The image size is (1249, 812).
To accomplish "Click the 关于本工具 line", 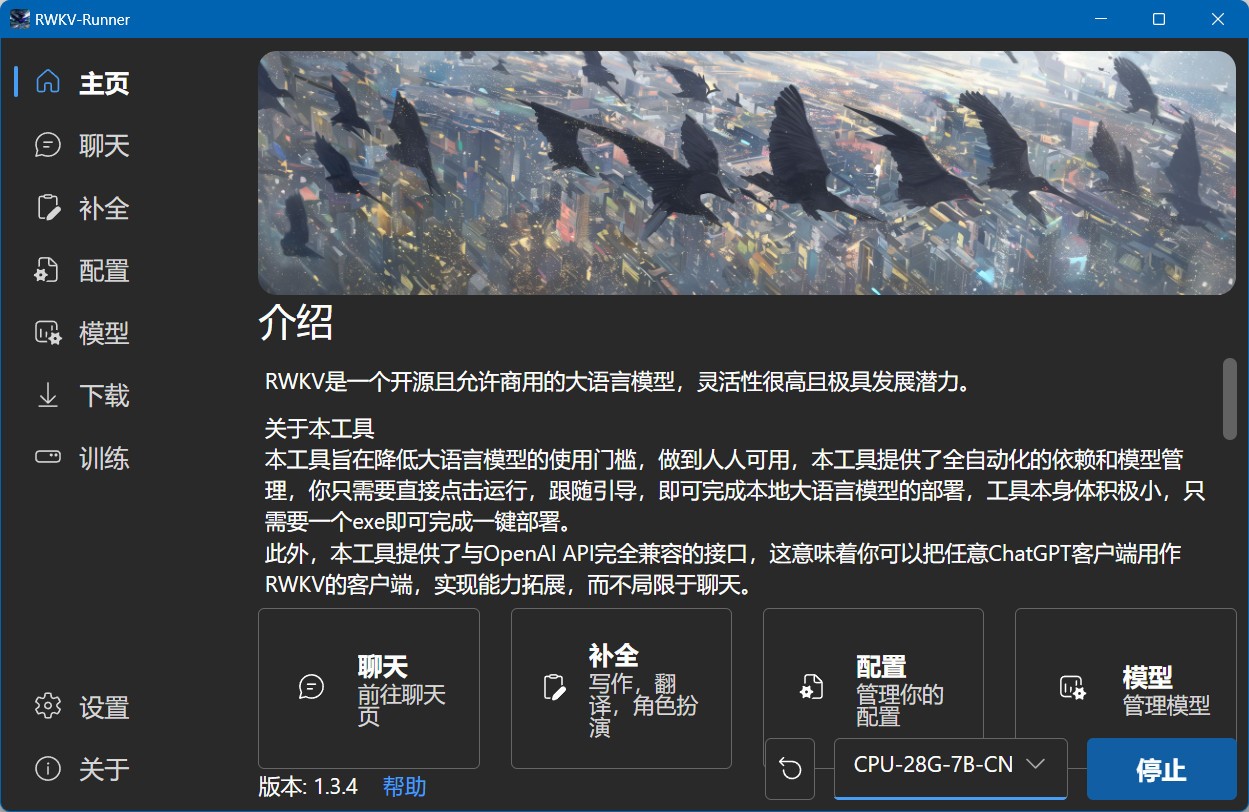I will click(x=319, y=429).
